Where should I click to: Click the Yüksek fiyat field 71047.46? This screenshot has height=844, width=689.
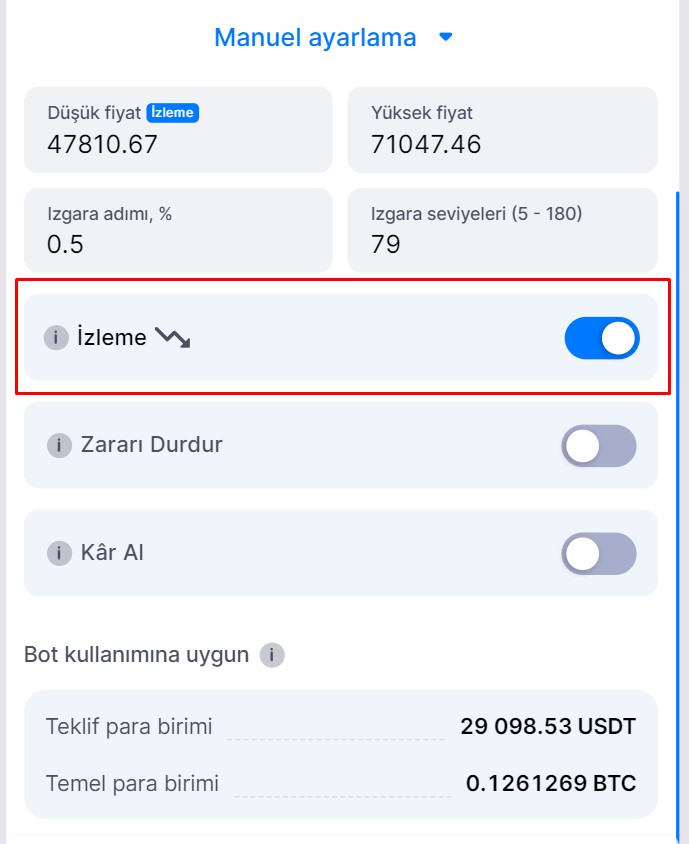(426, 144)
